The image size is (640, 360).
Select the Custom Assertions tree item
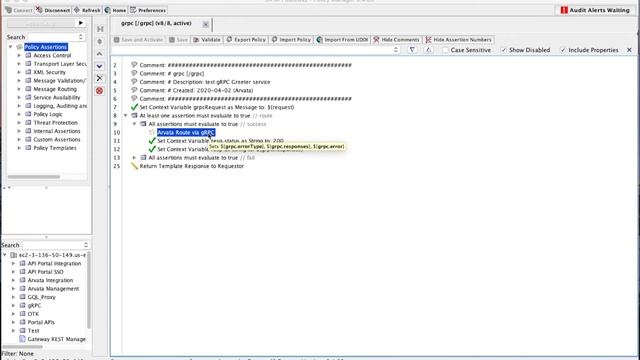tap(57, 140)
